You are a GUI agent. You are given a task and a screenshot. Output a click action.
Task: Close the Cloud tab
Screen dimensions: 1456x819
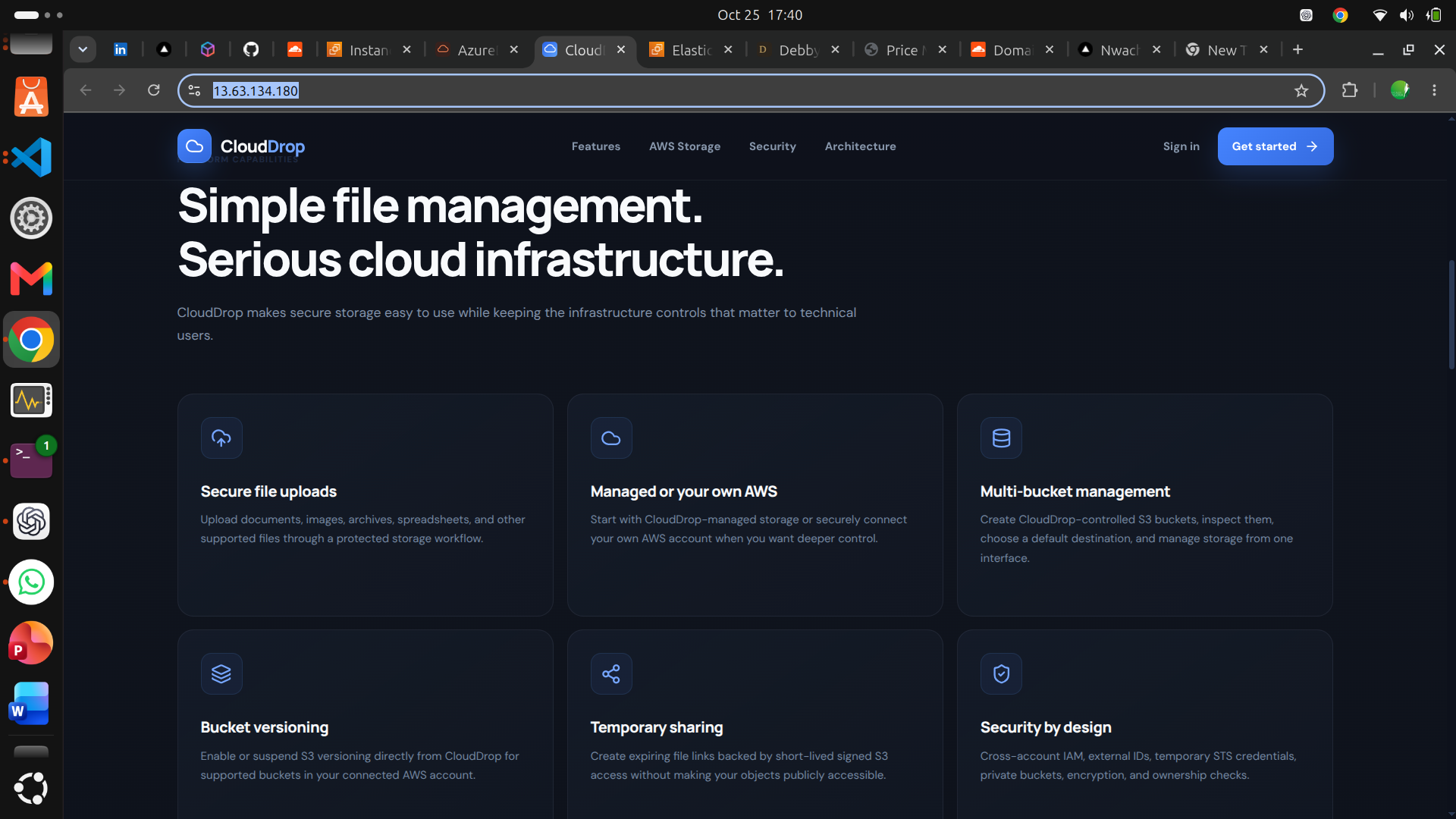621,49
